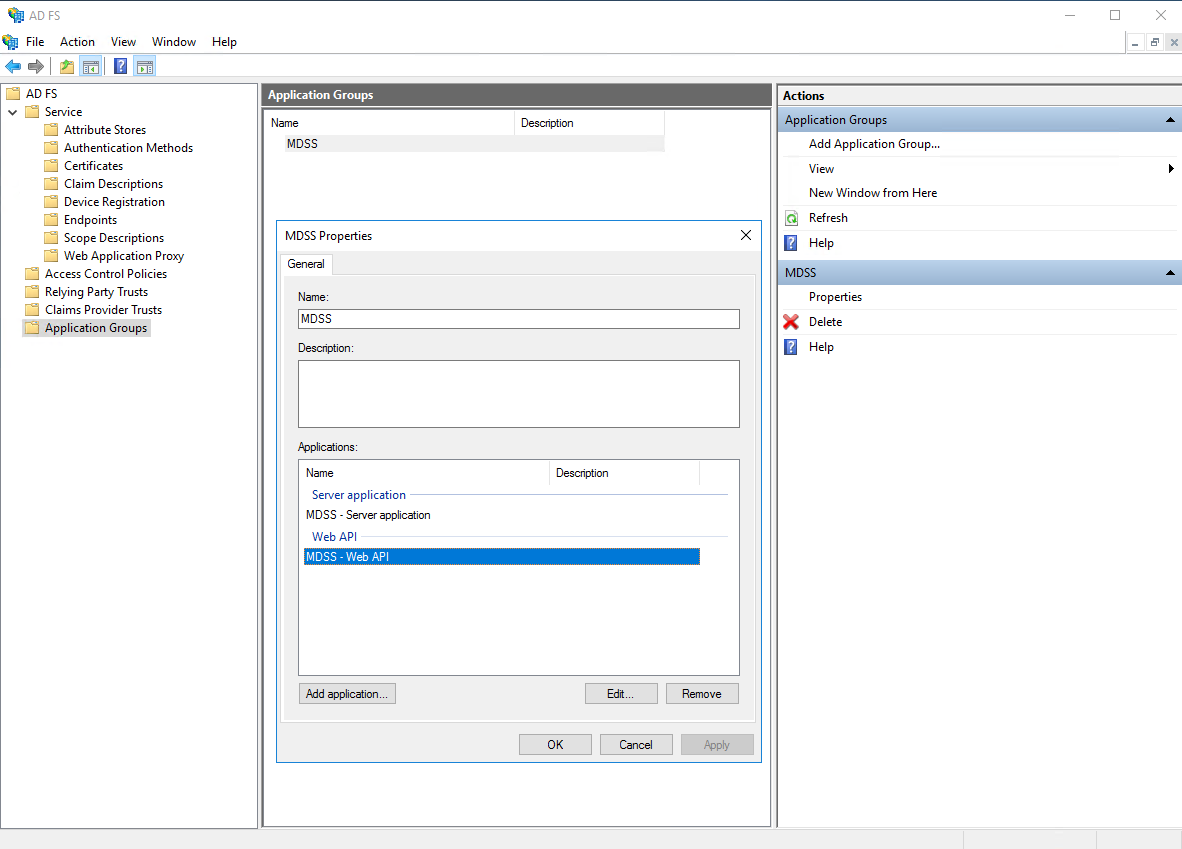
Task: Click Help icon under Application Groups actions
Action: [791, 243]
